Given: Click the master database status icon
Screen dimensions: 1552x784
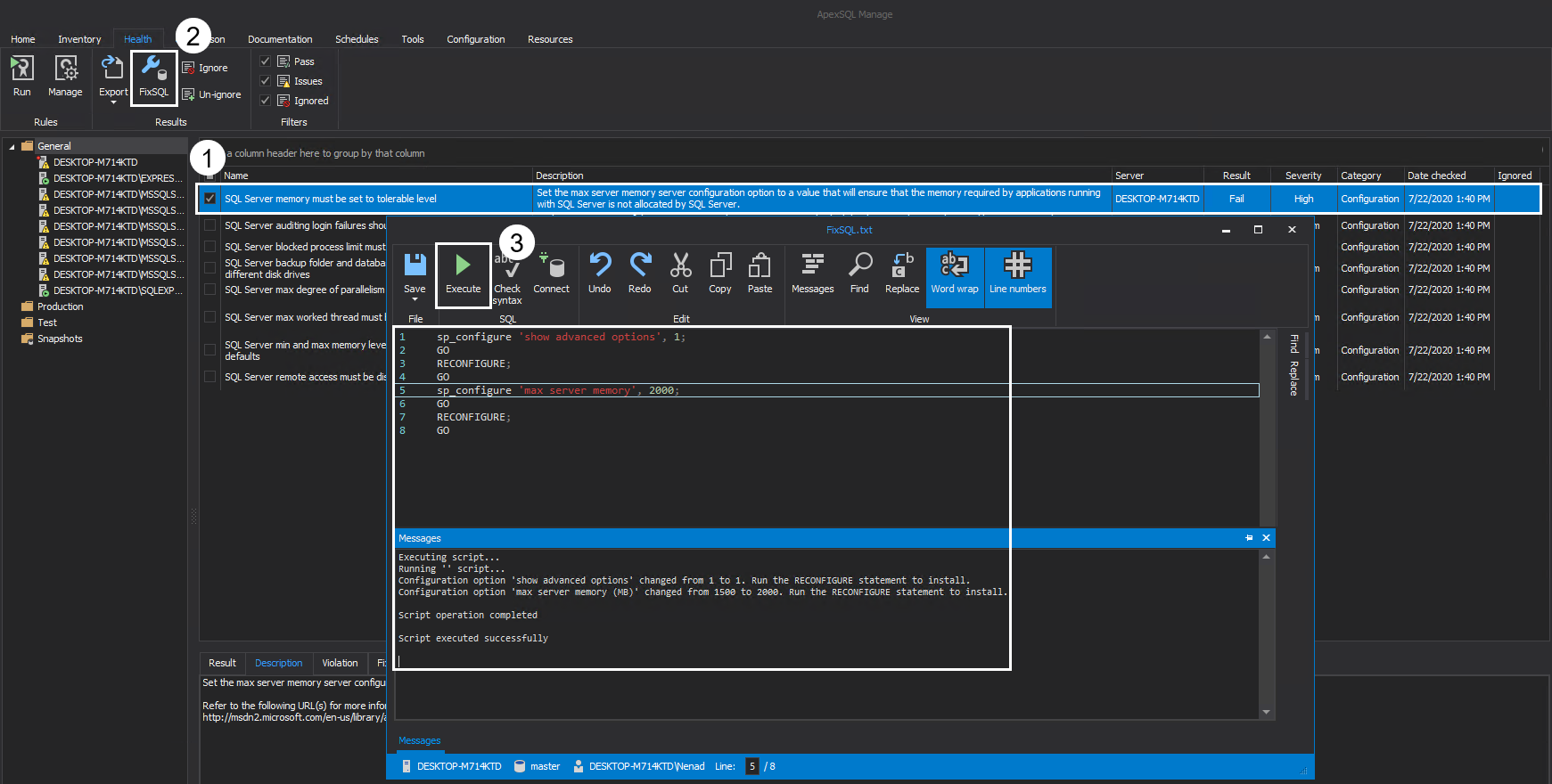Looking at the screenshot, I should point(520,766).
